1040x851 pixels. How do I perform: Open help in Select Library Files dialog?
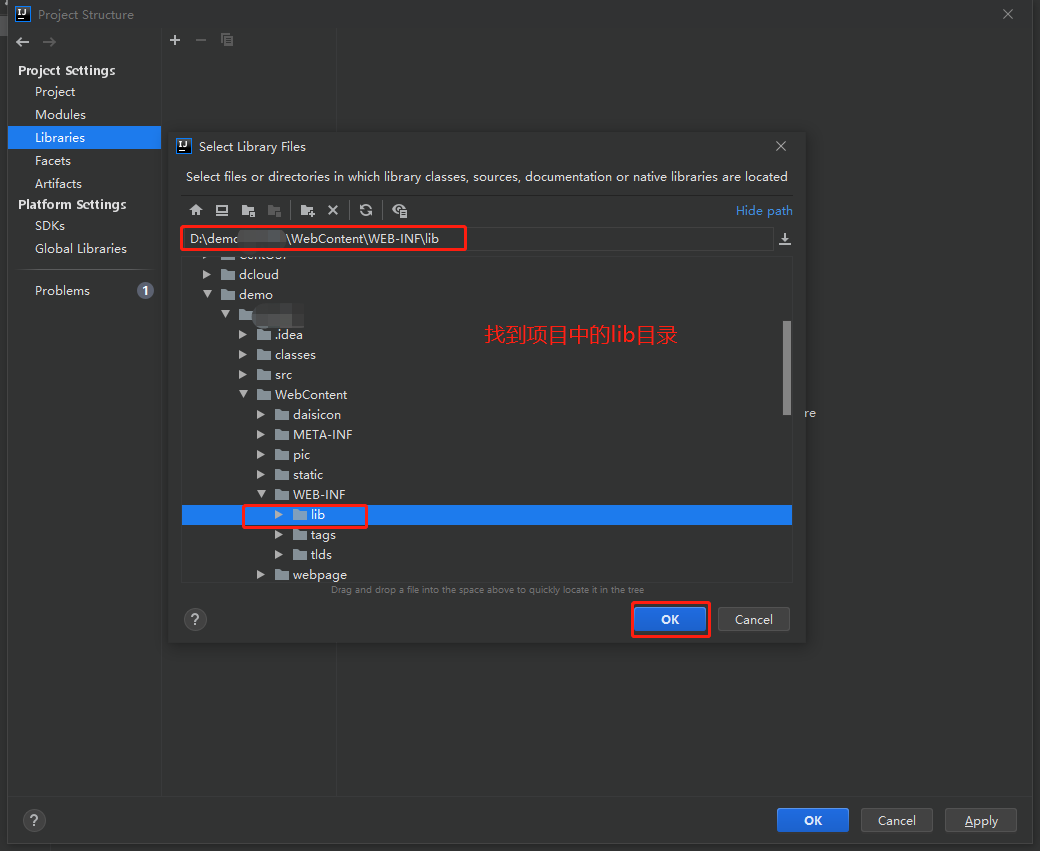pyautogui.click(x=195, y=620)
